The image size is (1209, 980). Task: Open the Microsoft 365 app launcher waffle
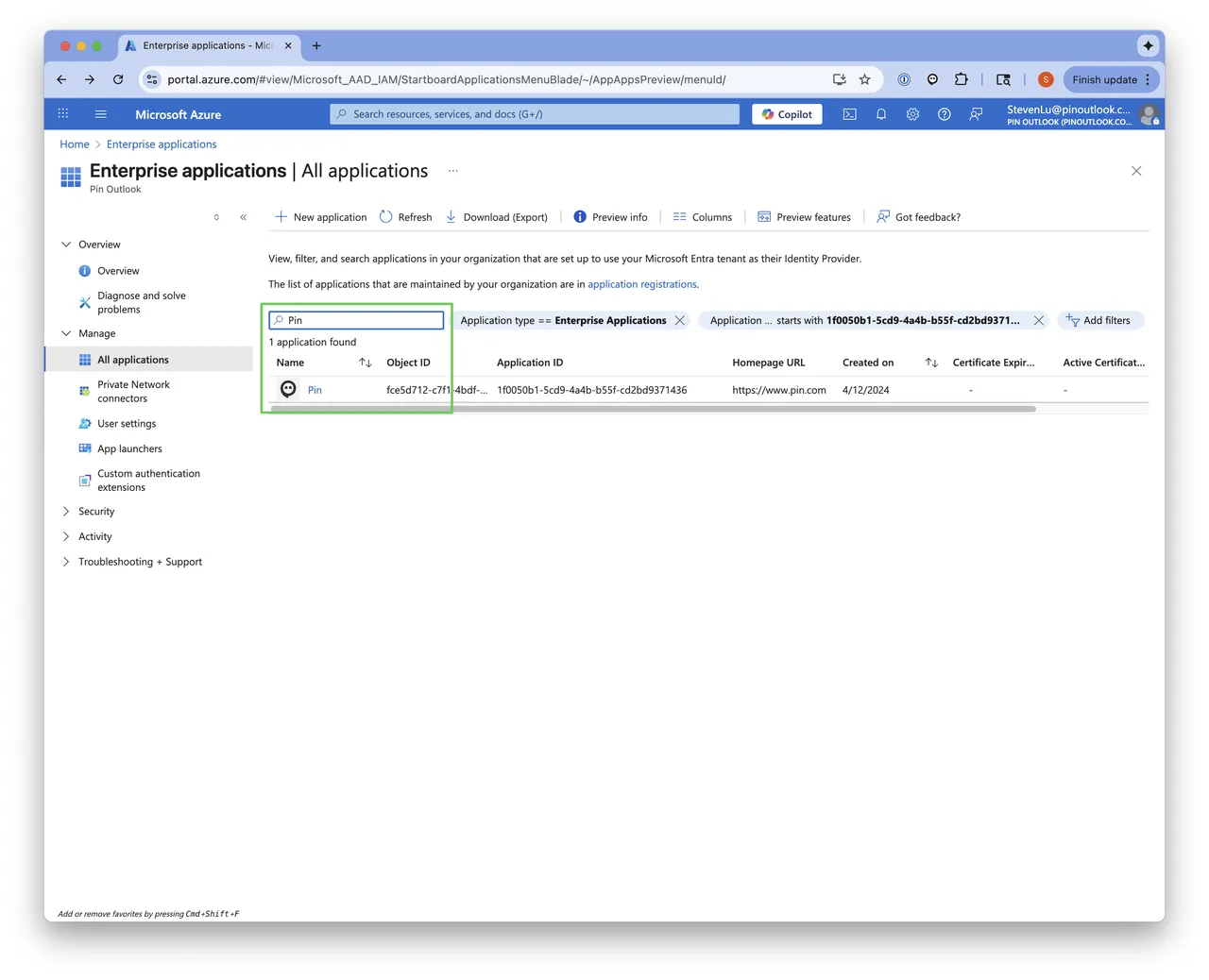click(x=63, y=114)
